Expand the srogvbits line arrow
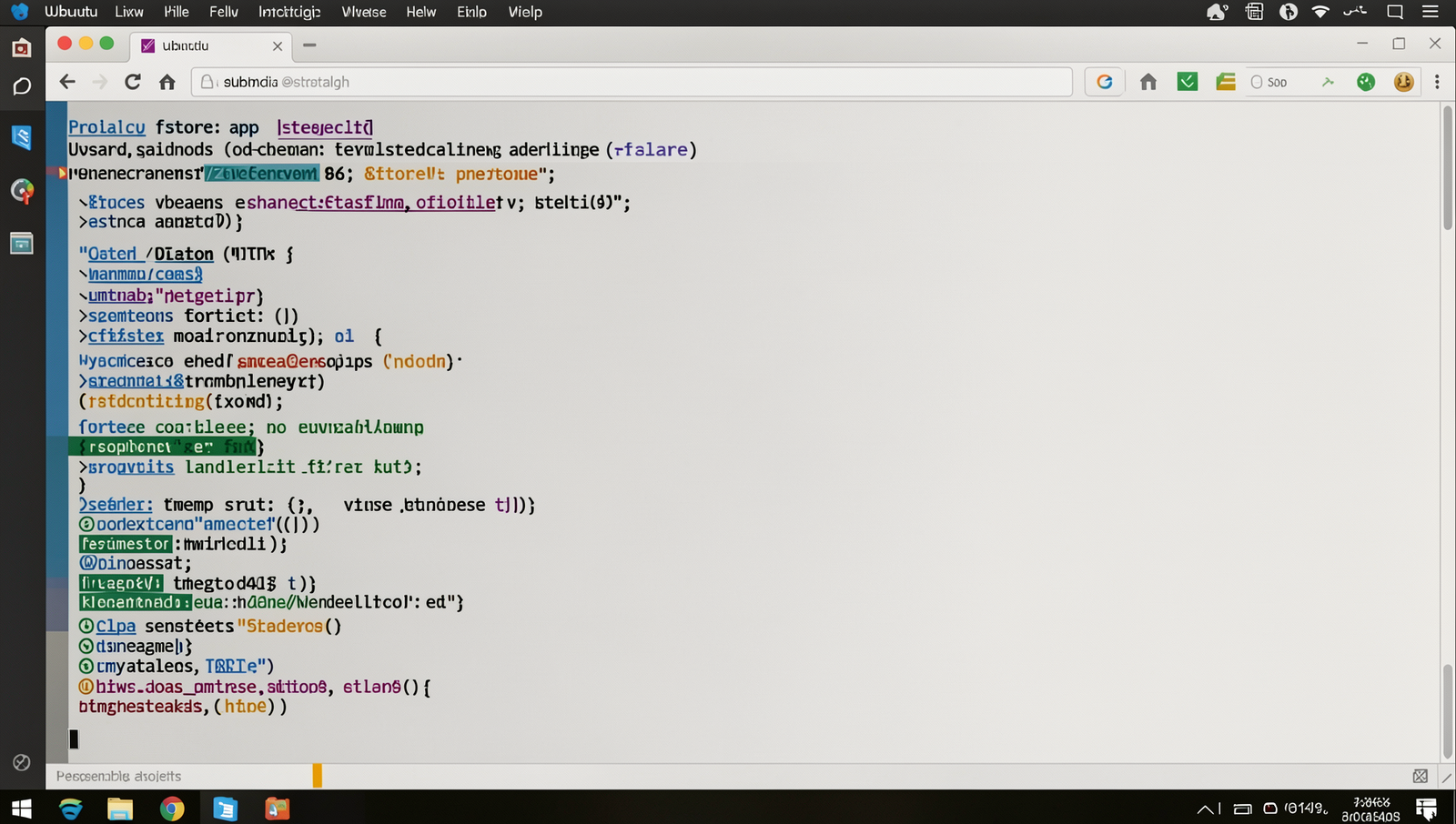 pyautogui.click(x=83, y=467)
